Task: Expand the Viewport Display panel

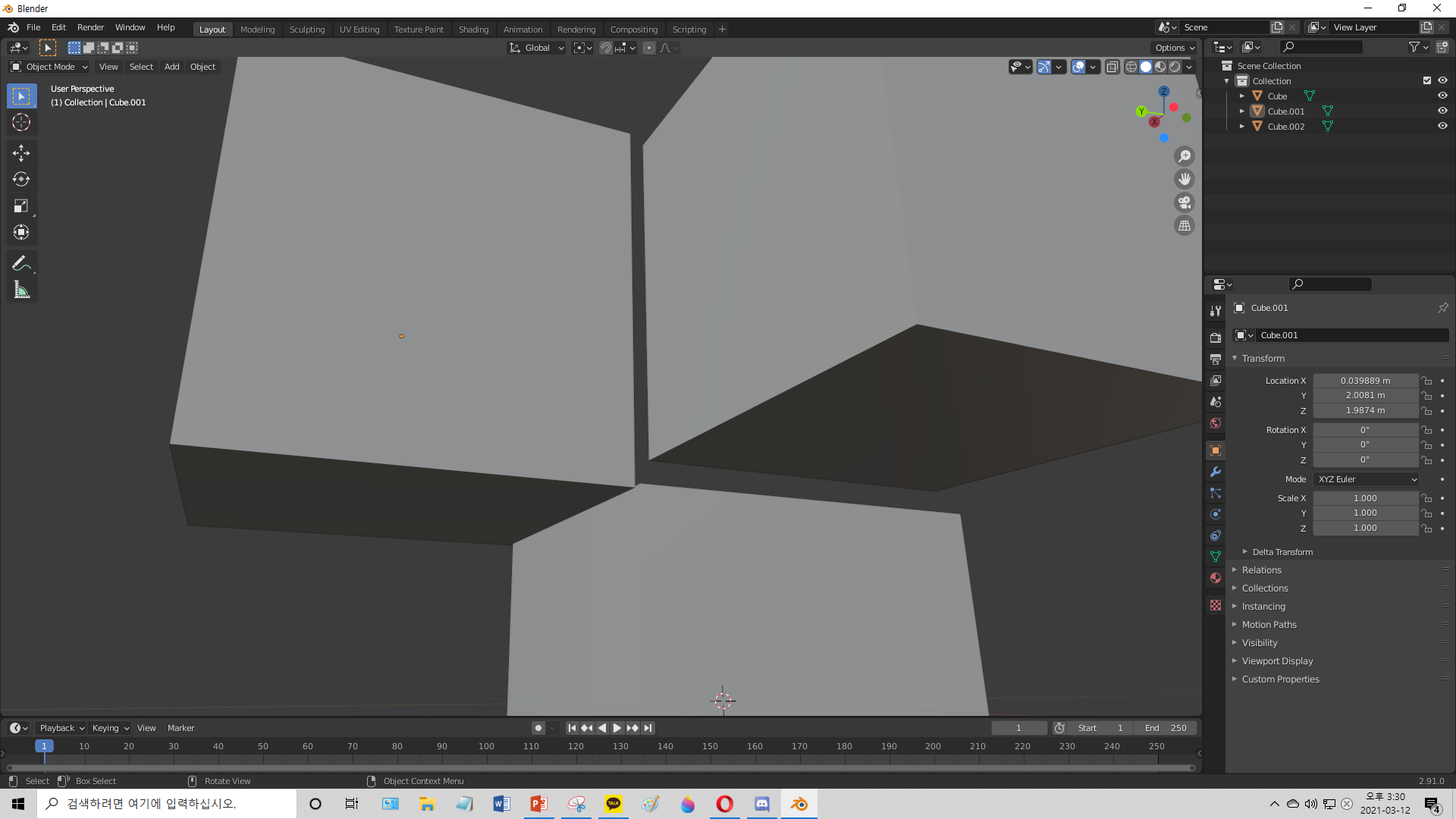Action: coord(1277,661)
